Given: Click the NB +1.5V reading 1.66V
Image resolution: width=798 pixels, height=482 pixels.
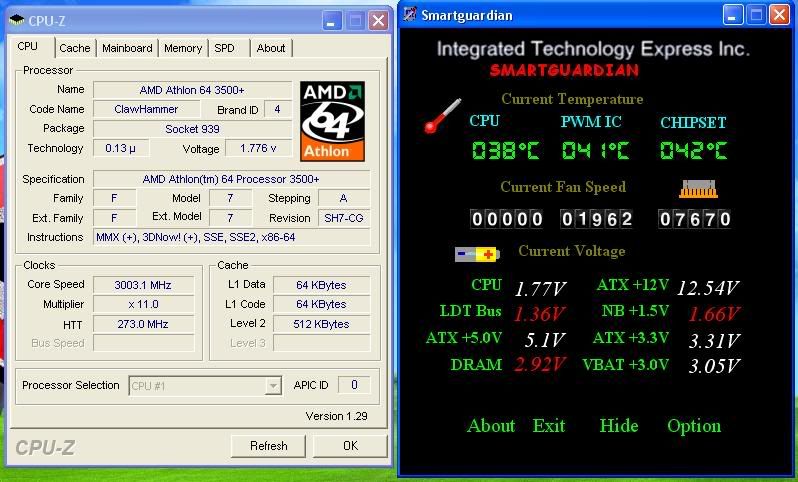Looking at the screenshot, I should 715,314.
